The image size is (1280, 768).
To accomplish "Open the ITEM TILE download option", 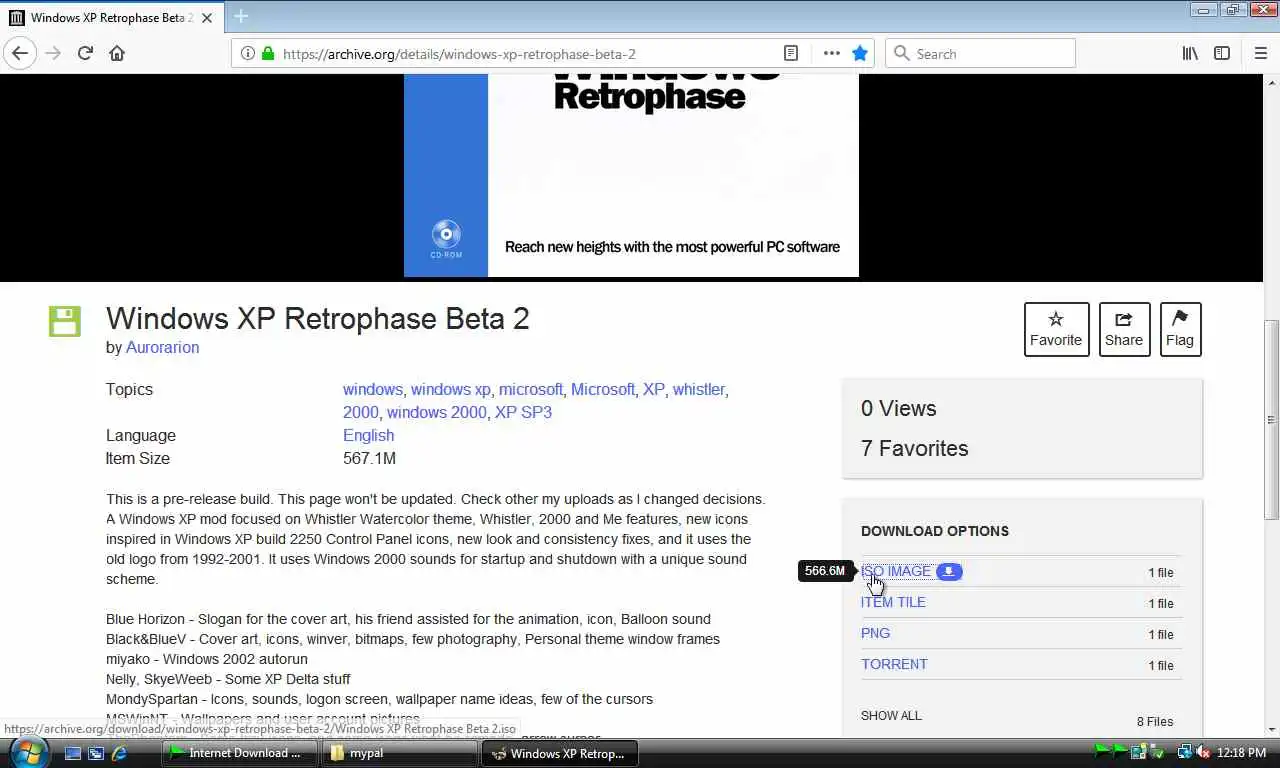I will tap(893, 602).
